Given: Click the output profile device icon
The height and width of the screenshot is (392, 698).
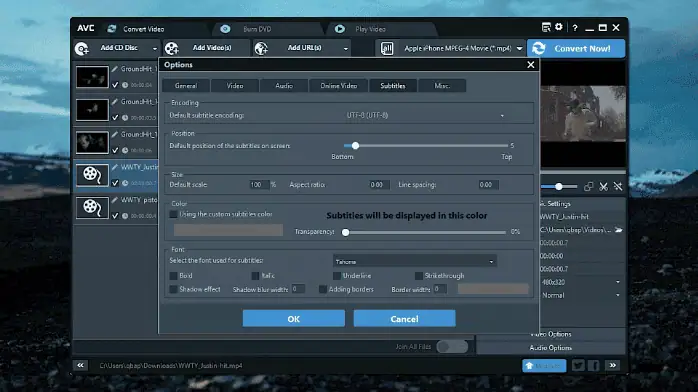Looking at the screenshot, I should [x=387, y=48].
